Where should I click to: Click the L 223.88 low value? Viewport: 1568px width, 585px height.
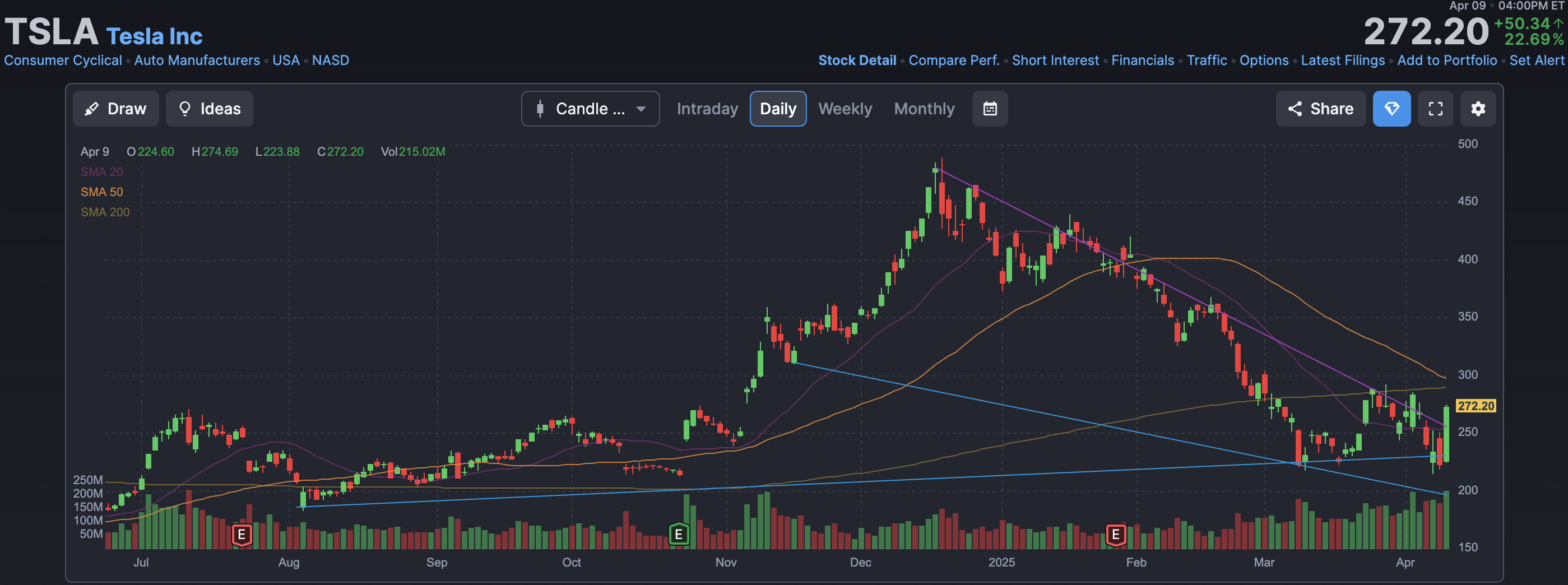pyautogui.click(x=277, y=152)
